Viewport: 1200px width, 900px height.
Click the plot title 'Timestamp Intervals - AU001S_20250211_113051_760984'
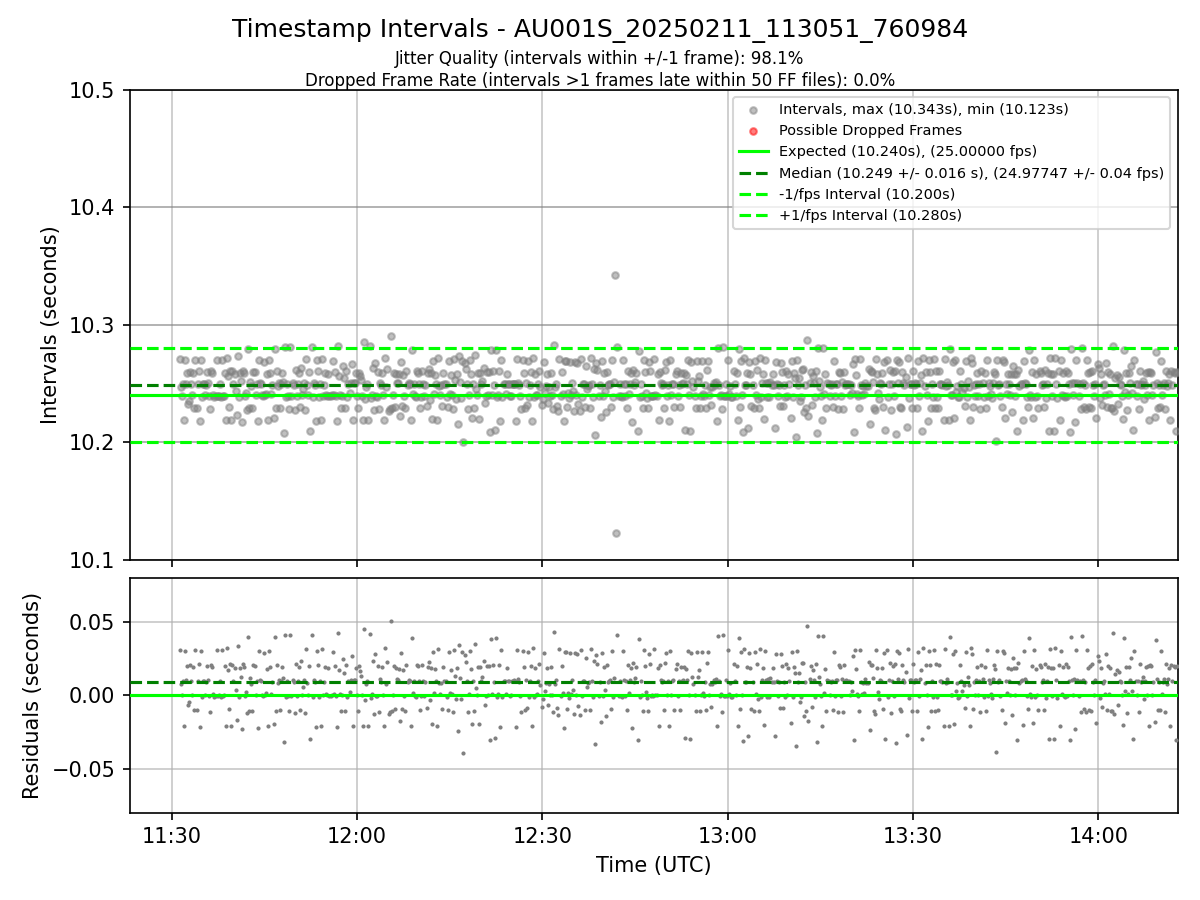tap(600, 29)
